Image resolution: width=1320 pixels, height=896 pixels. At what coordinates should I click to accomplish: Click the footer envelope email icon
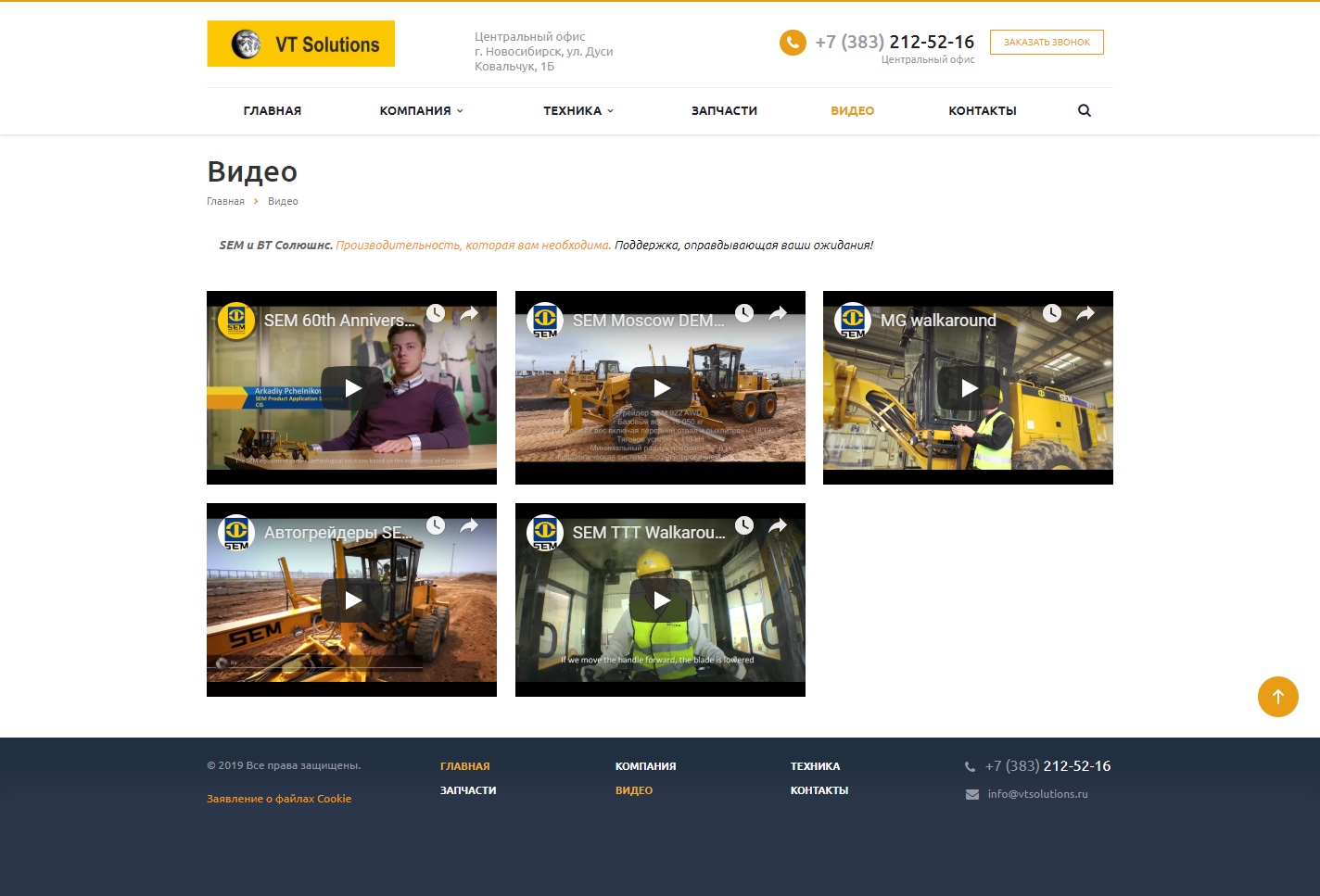click(x=972, y=794)
